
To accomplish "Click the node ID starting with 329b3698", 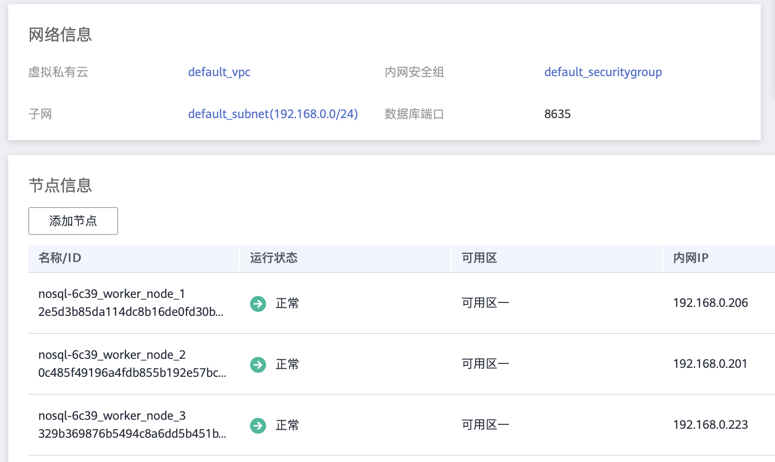I will click(x=132, y=434).
